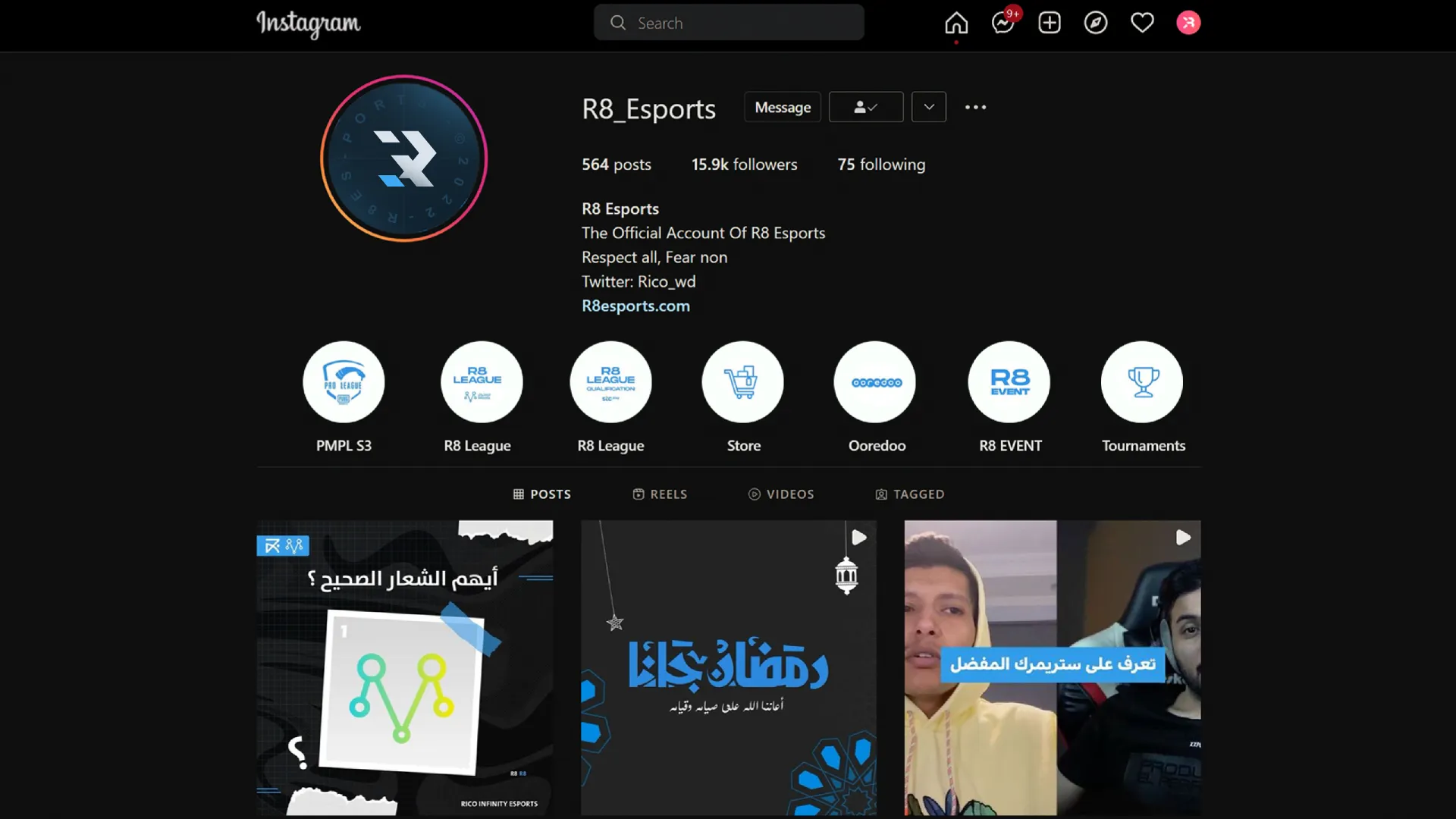Open the Tournaments trophy highlight
The image size is (1456, 819).
tap(1142, 381)
